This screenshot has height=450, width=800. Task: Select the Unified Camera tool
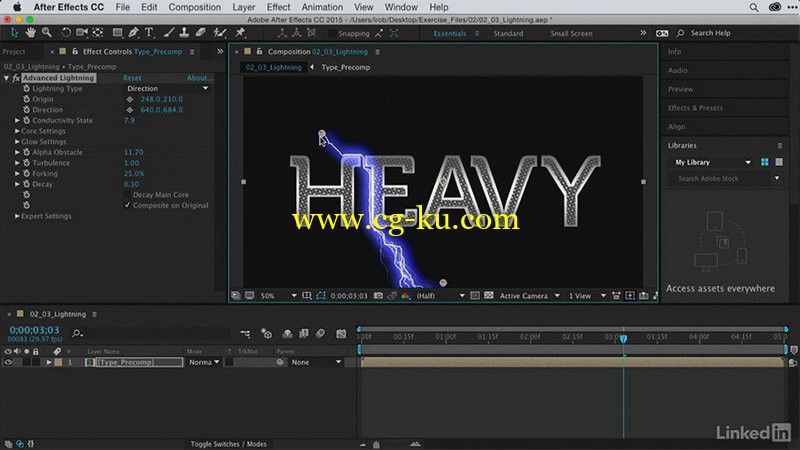pyautogui.click(x=82, y=33)
